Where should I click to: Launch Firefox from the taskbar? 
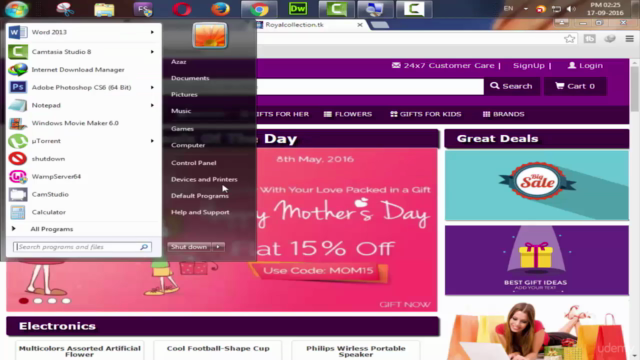(x=220, y=9)
